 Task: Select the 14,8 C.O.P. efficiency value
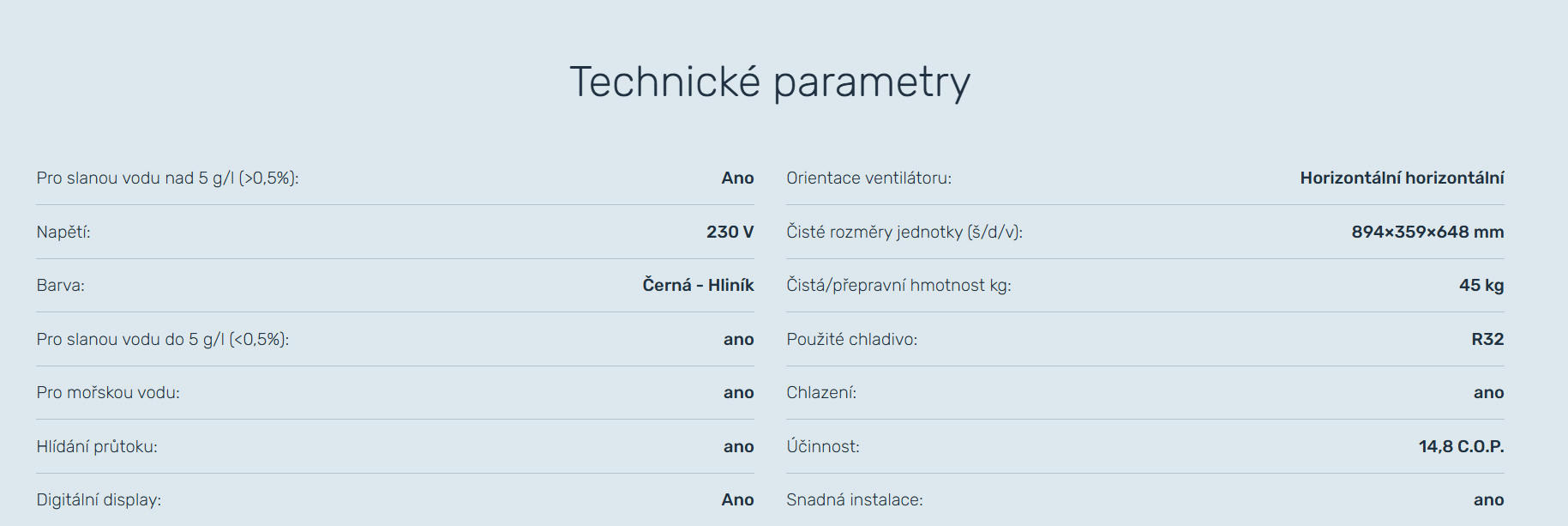(1461, 447)
